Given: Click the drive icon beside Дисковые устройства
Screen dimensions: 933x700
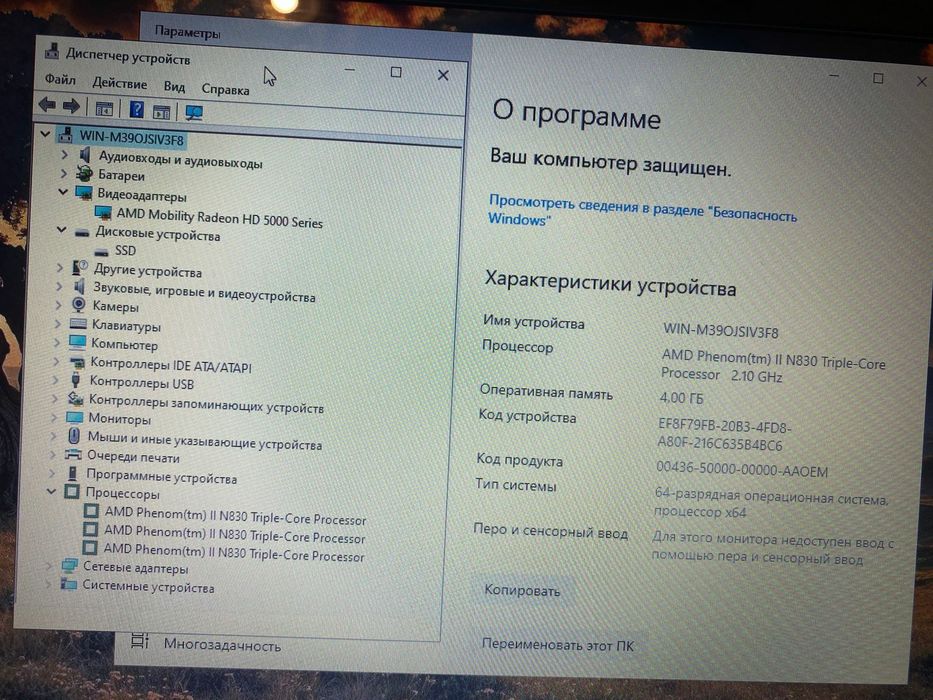Looking at the screenshot, I should tap(82, 232).
